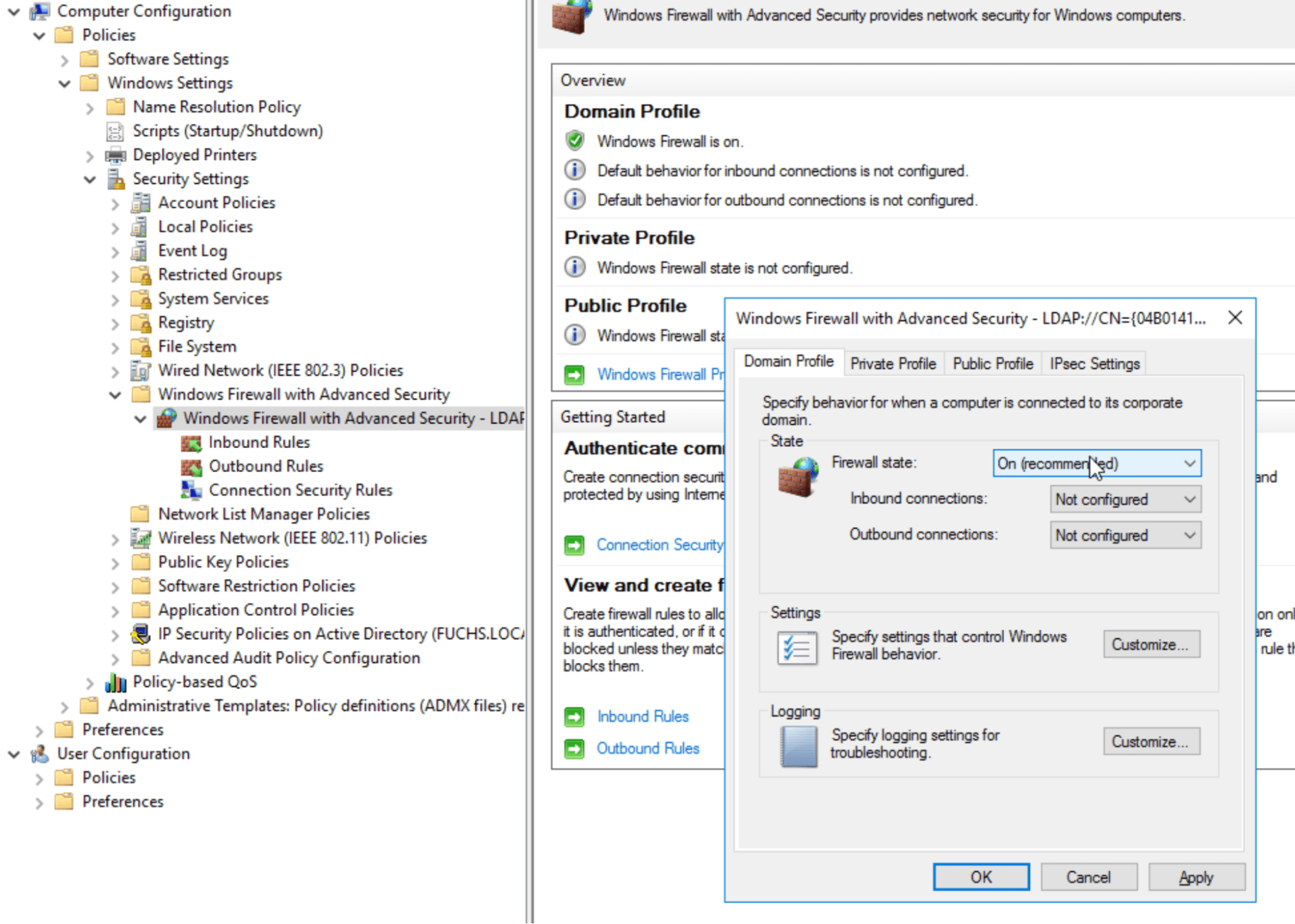Open the Outbound Rules link under Getting Started

click(x=648, y=748)
